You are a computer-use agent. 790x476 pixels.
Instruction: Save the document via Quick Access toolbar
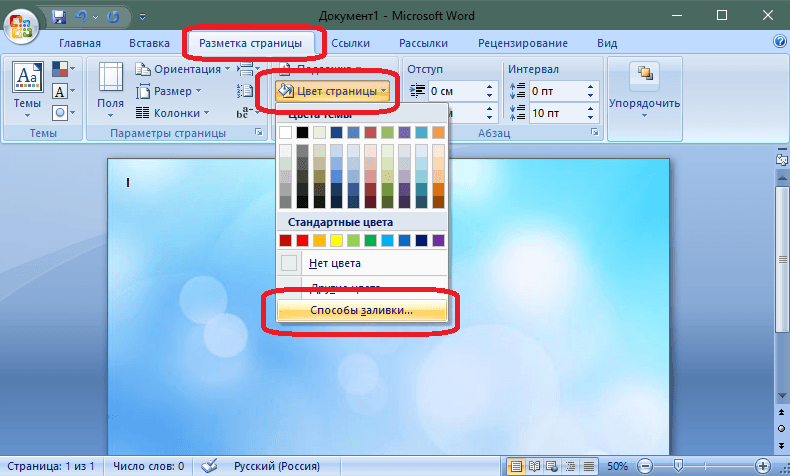tap(58, 16)
